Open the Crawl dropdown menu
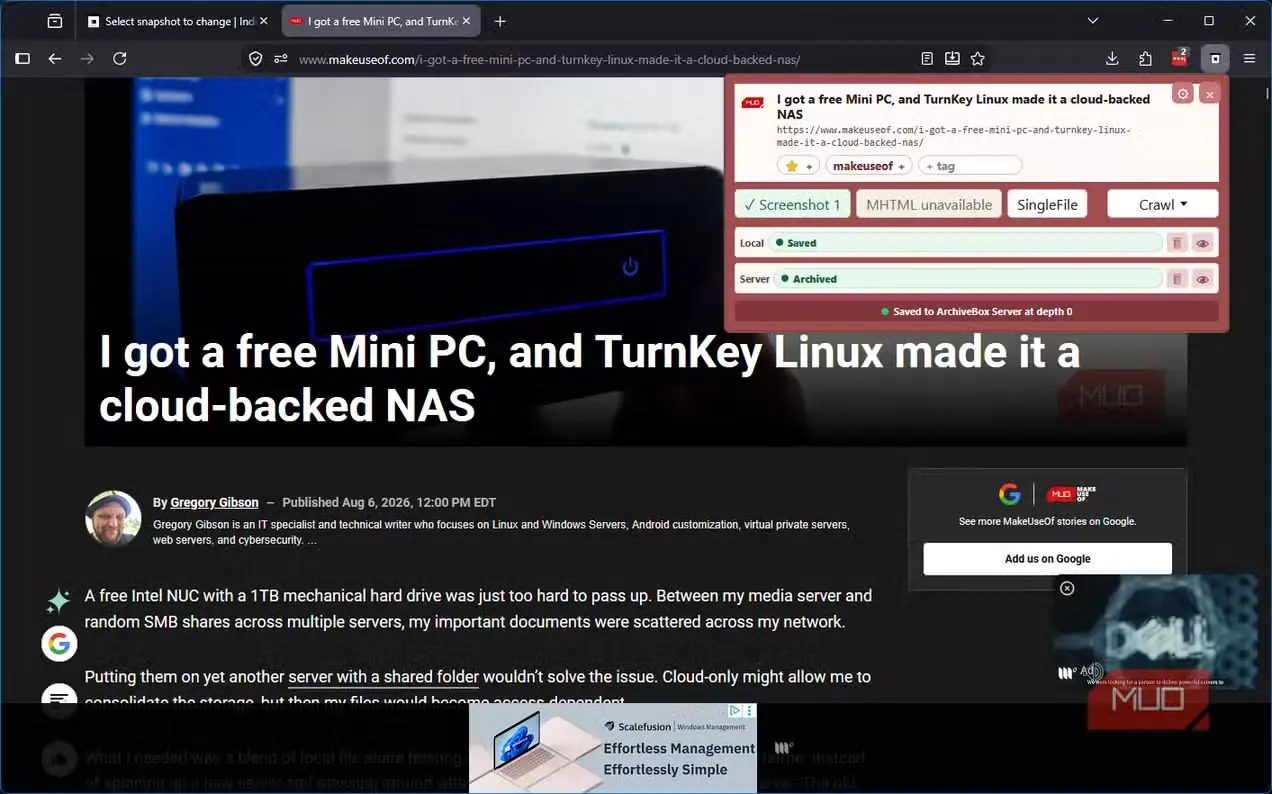Viewport: 1272px width, 794px height. pos(1163,204)
